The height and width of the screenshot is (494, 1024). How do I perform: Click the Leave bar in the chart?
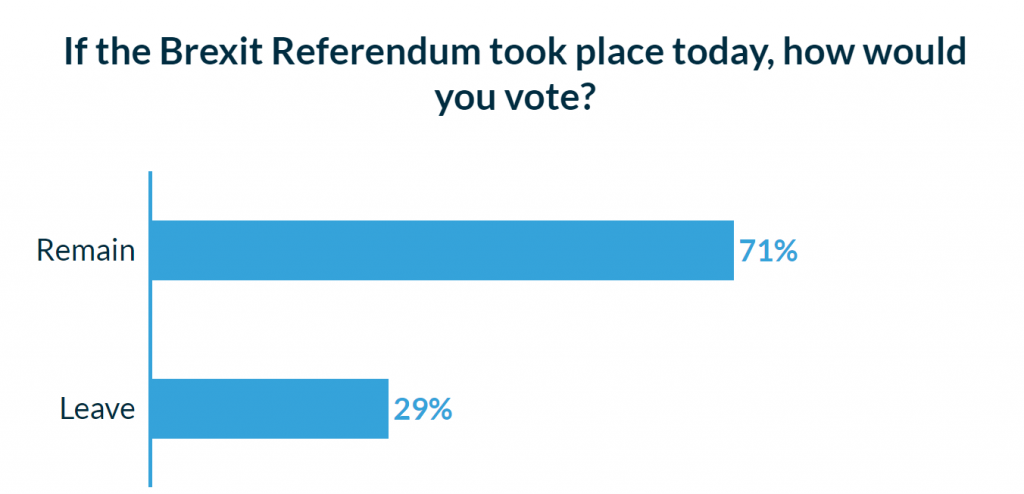268,408
